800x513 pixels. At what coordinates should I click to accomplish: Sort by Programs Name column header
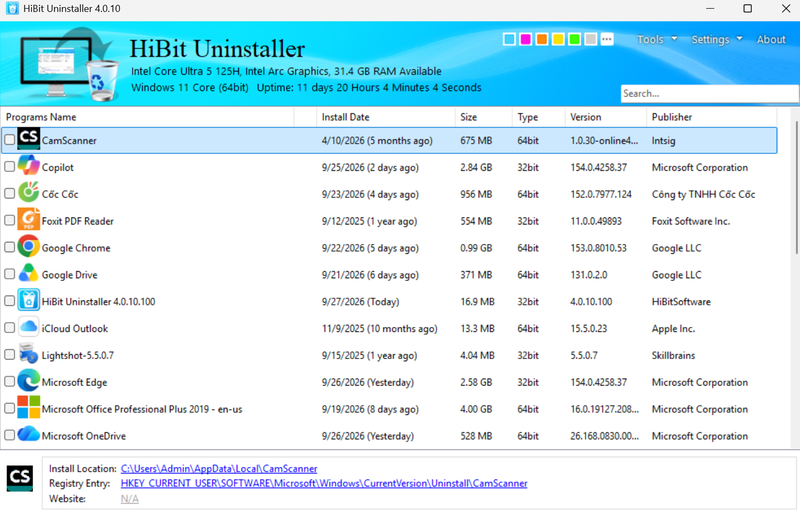(147, 117)
